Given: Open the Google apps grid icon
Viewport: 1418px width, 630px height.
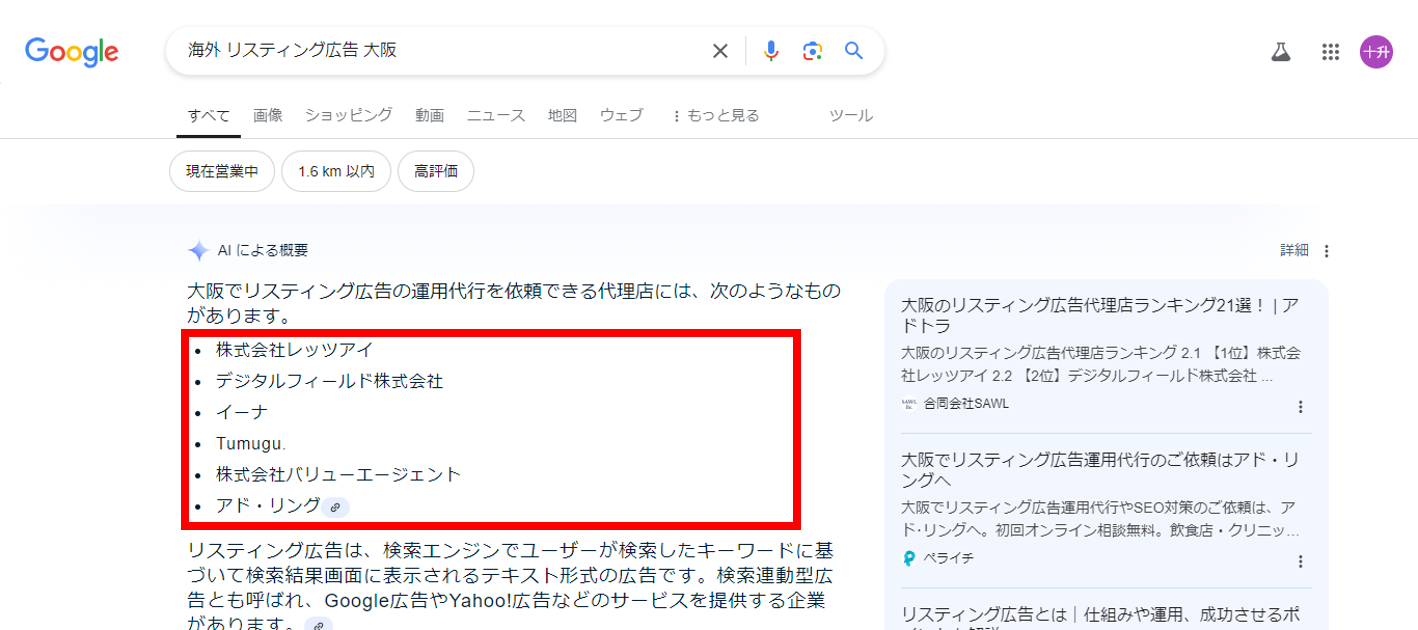Looking at the screenshot, I should [1330, 52].
